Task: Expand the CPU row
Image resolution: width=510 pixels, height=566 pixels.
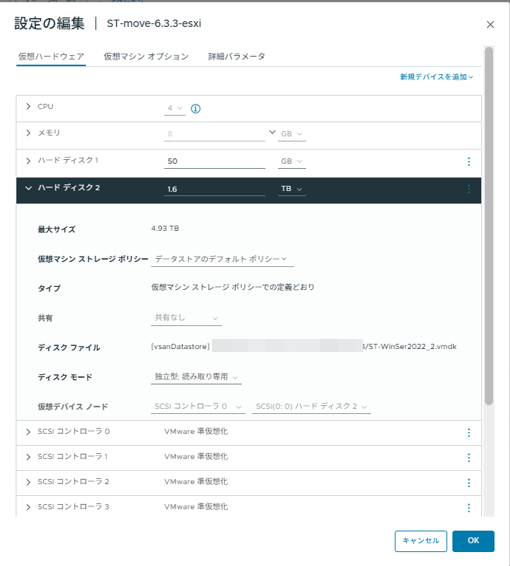Action: coord(28,106)
